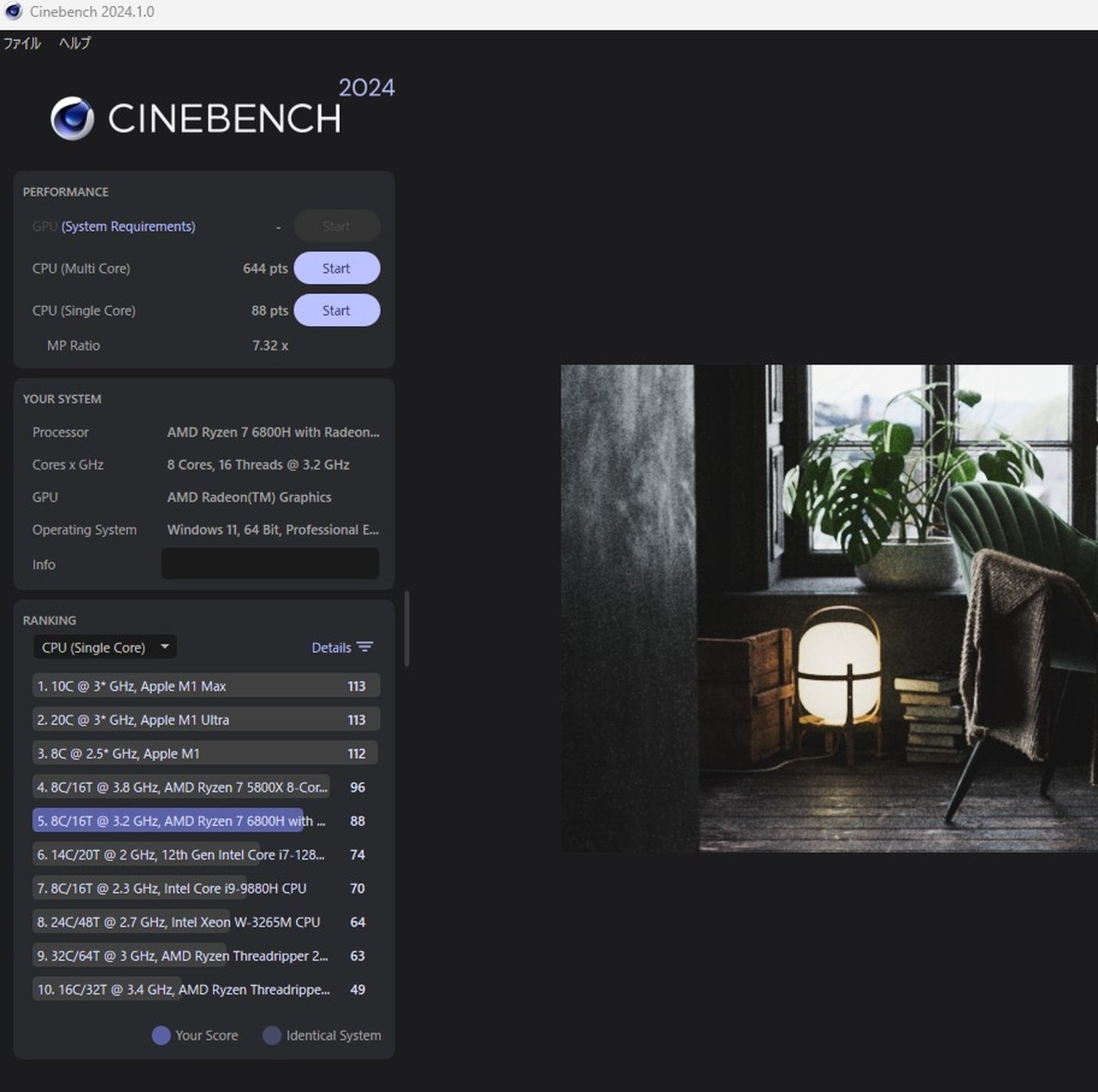Click the Cinebench app icon in title bar
Image resolution: width=1098 pixels, height=1092 pixels.
click(13, 12)
